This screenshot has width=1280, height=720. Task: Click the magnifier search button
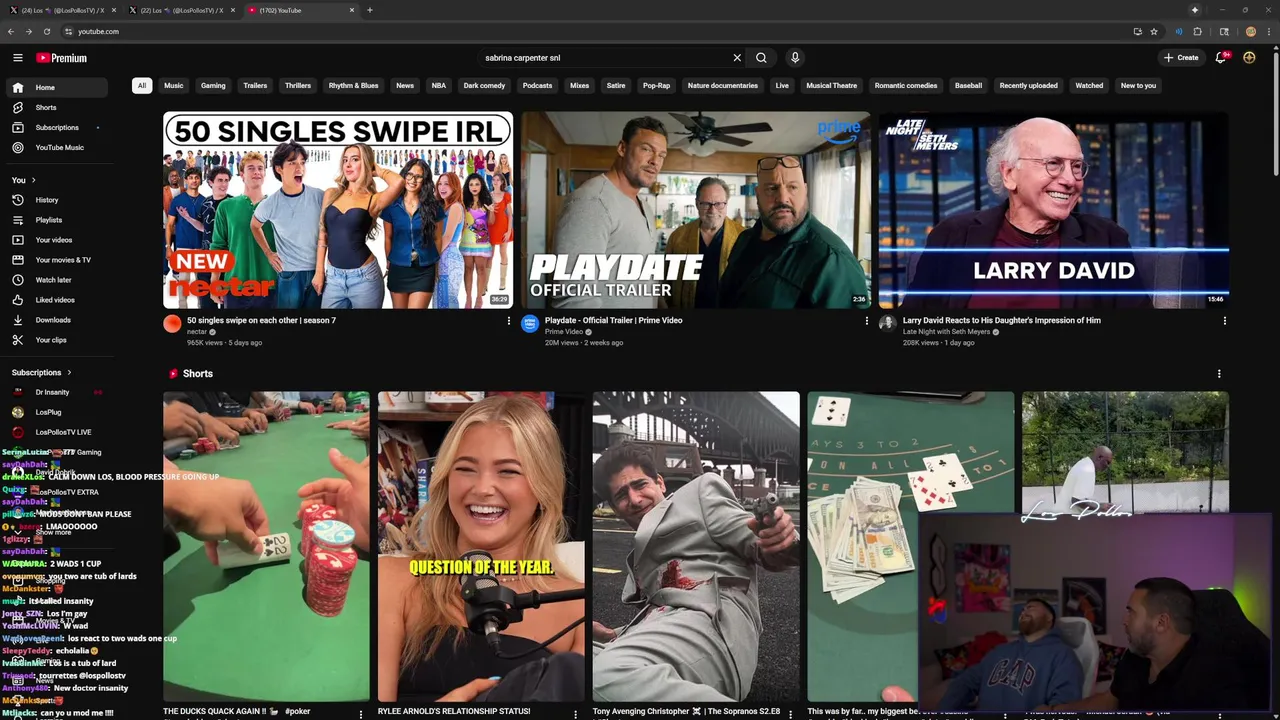click(x=761, y=58)
